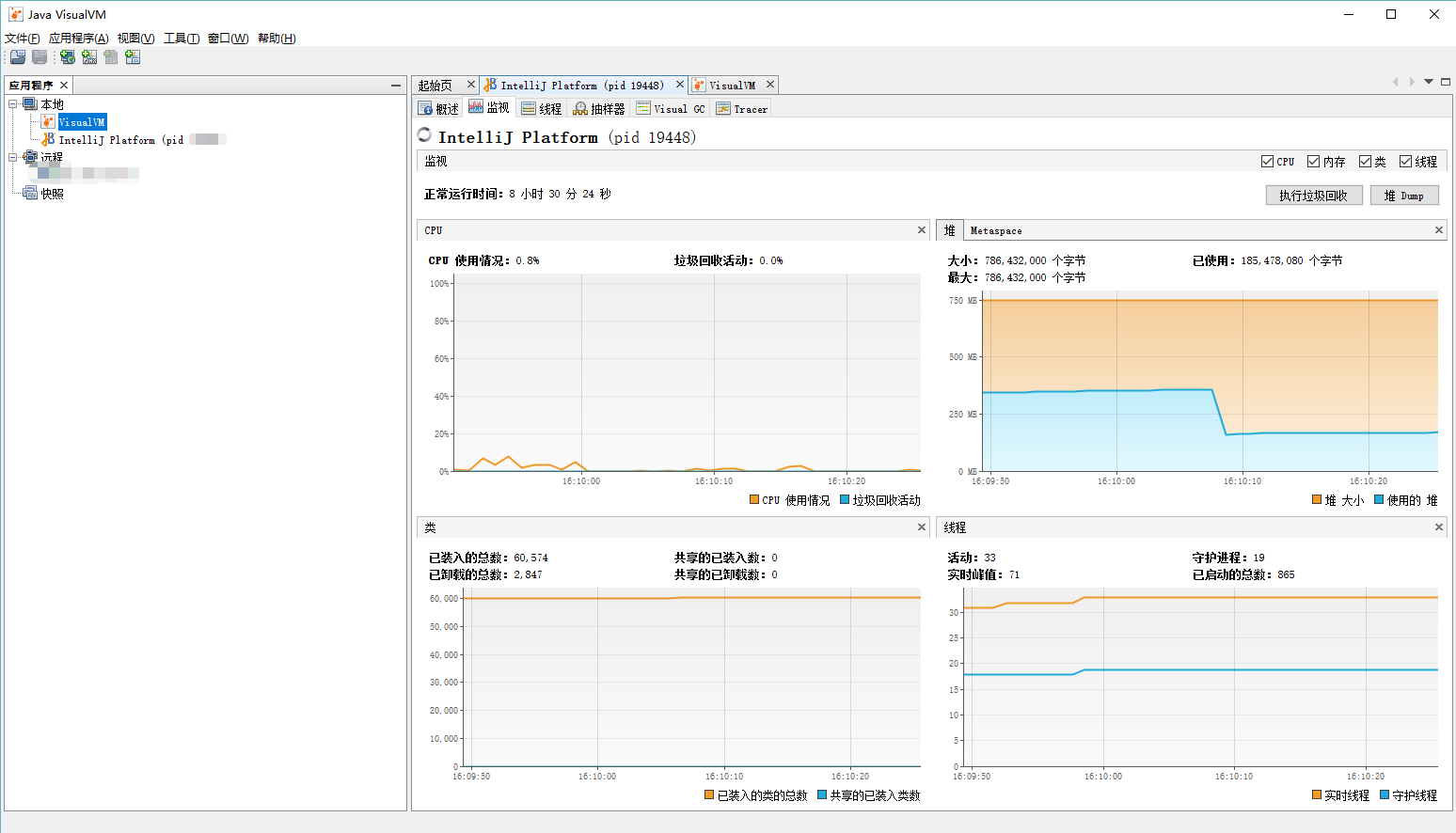Viewport: 1456px width, 833px height.
Task: Click the IntelliJ Platform (pid 19448) heading
Action: point(567,137)
